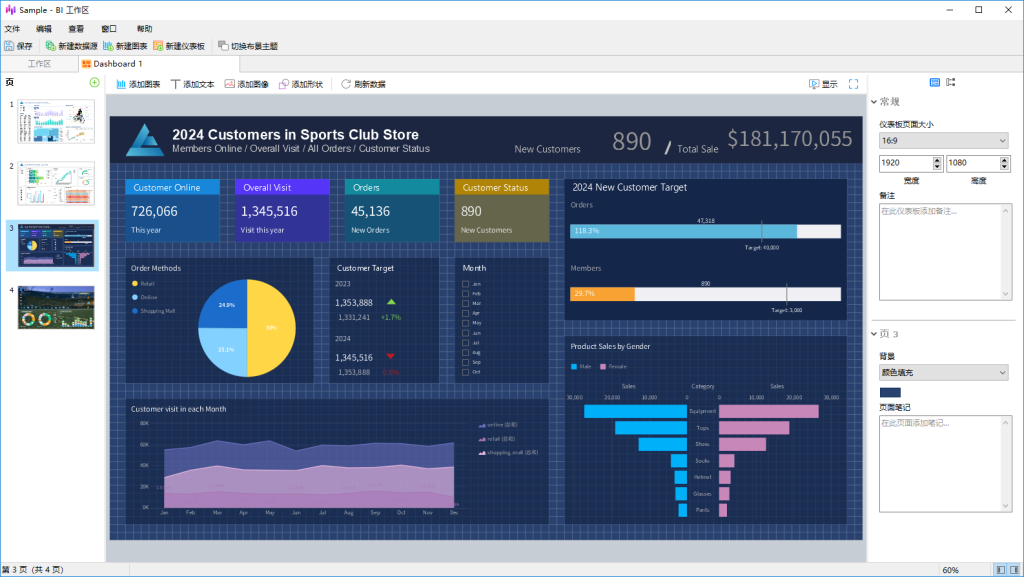Click the fullscreen icon next to 显示
This screenshot has height=577, width=1024.
(x=853, y=84)
